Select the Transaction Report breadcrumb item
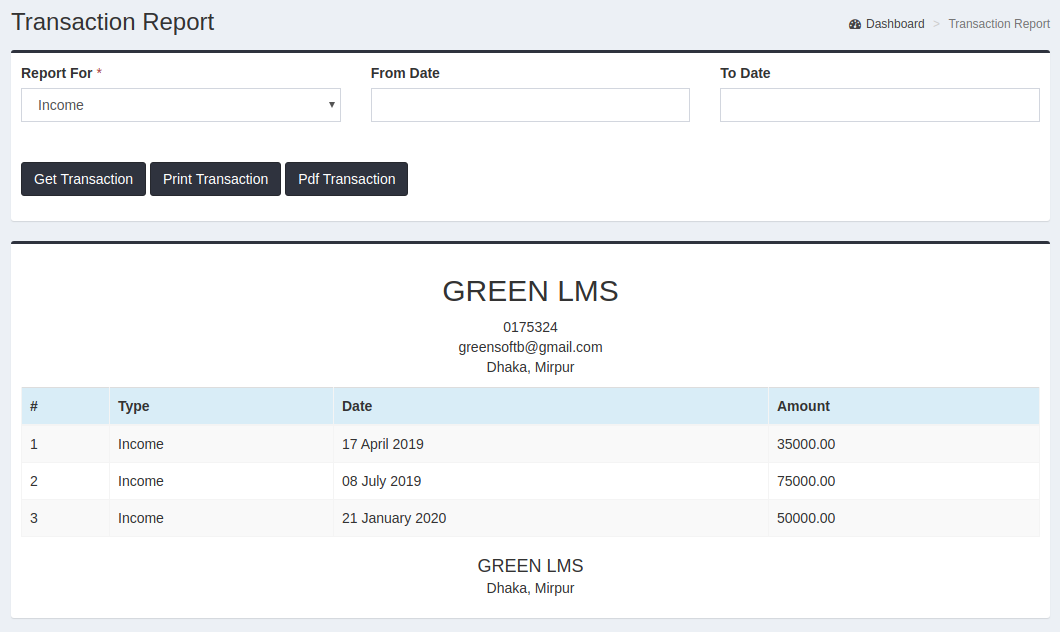The image size is (1060, 632). coord(999,23)
